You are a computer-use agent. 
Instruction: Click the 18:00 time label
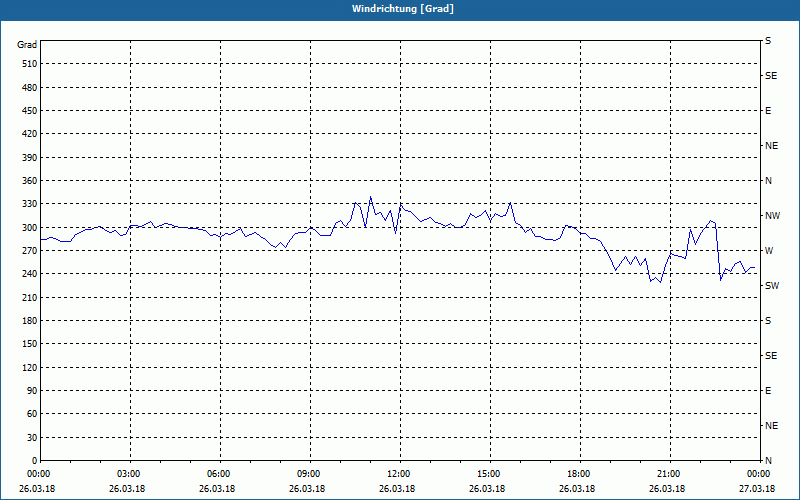pyautogui.click(x=579, y=474)
